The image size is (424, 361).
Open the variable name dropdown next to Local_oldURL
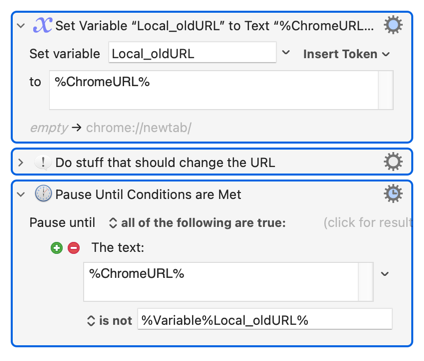tap(286, 52)
